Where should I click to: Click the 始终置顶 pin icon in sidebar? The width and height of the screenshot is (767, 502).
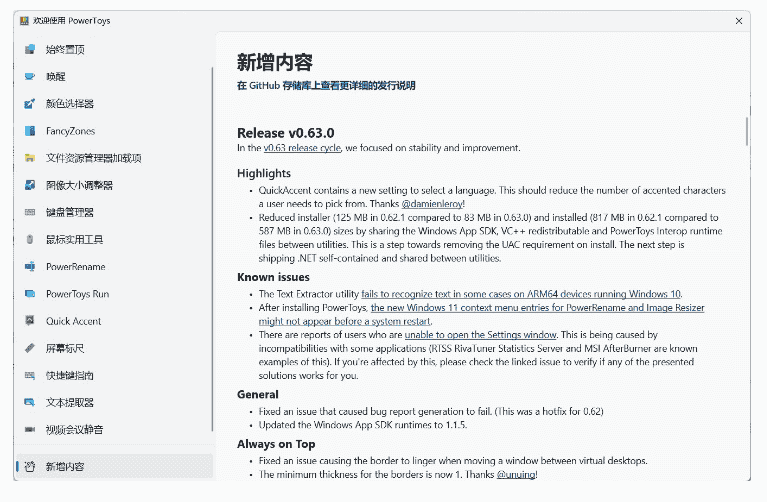click(30, 49)
